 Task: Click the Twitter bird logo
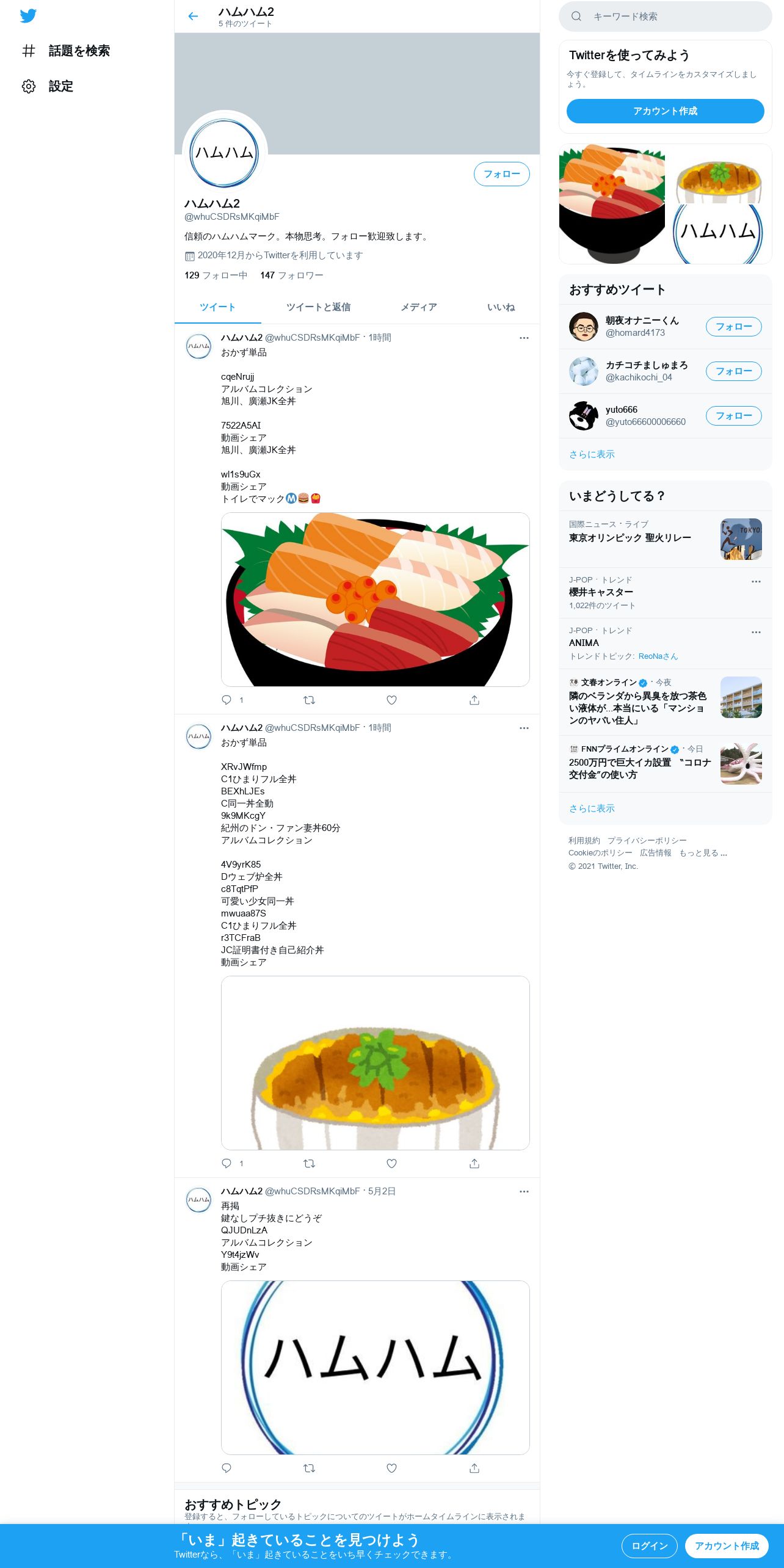coord(28,16)
